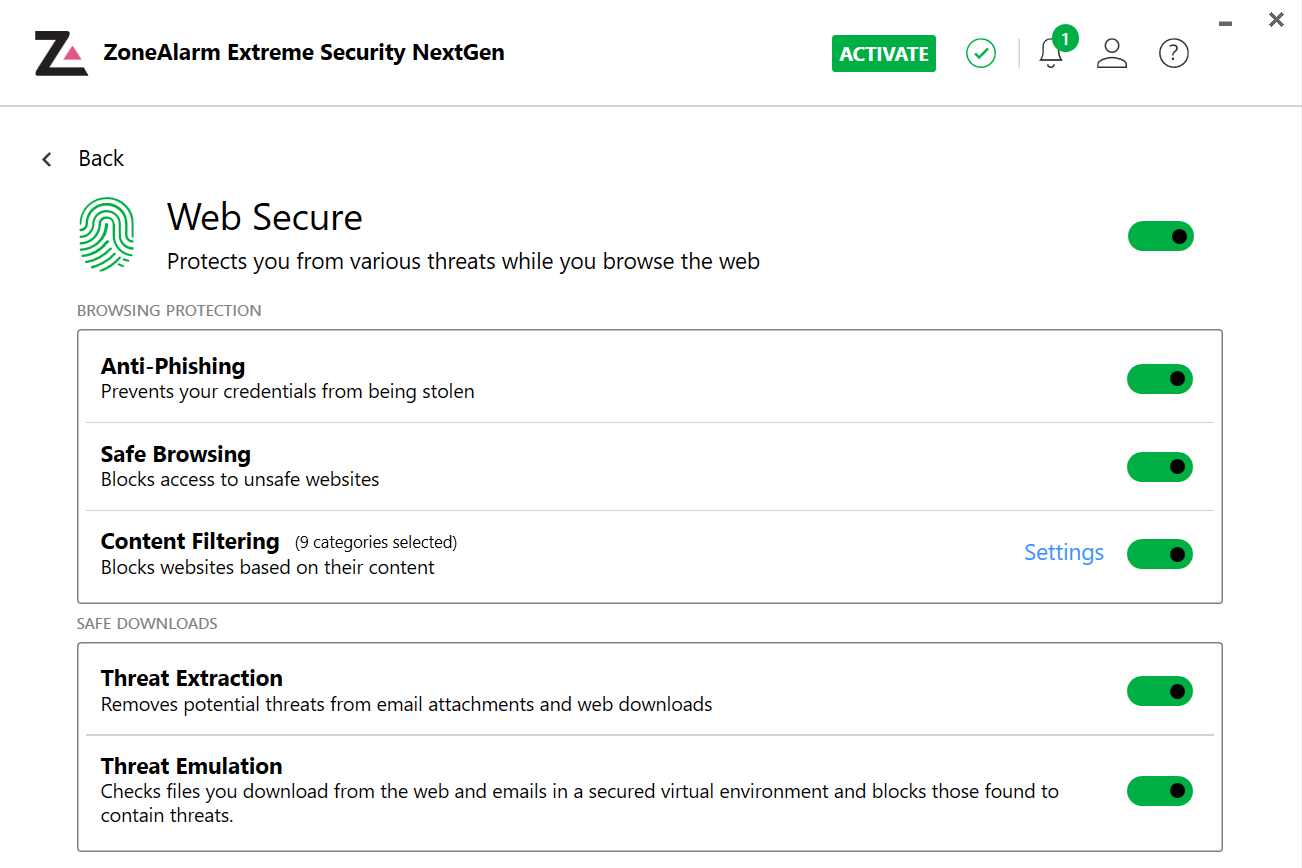The width and height of the screenshot is (1302, 868).
Task: Click the Threat Extraction heading
Action: click(192, 678)
